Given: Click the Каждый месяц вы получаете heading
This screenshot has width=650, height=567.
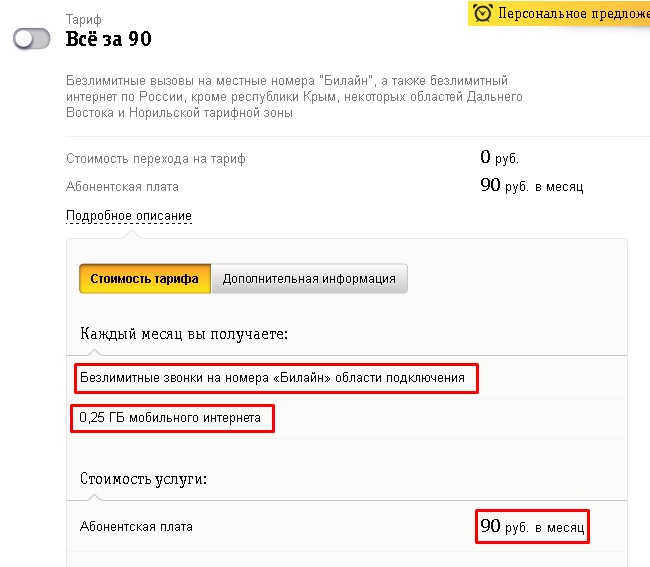Looking at the screenshot, I should 184,334.
